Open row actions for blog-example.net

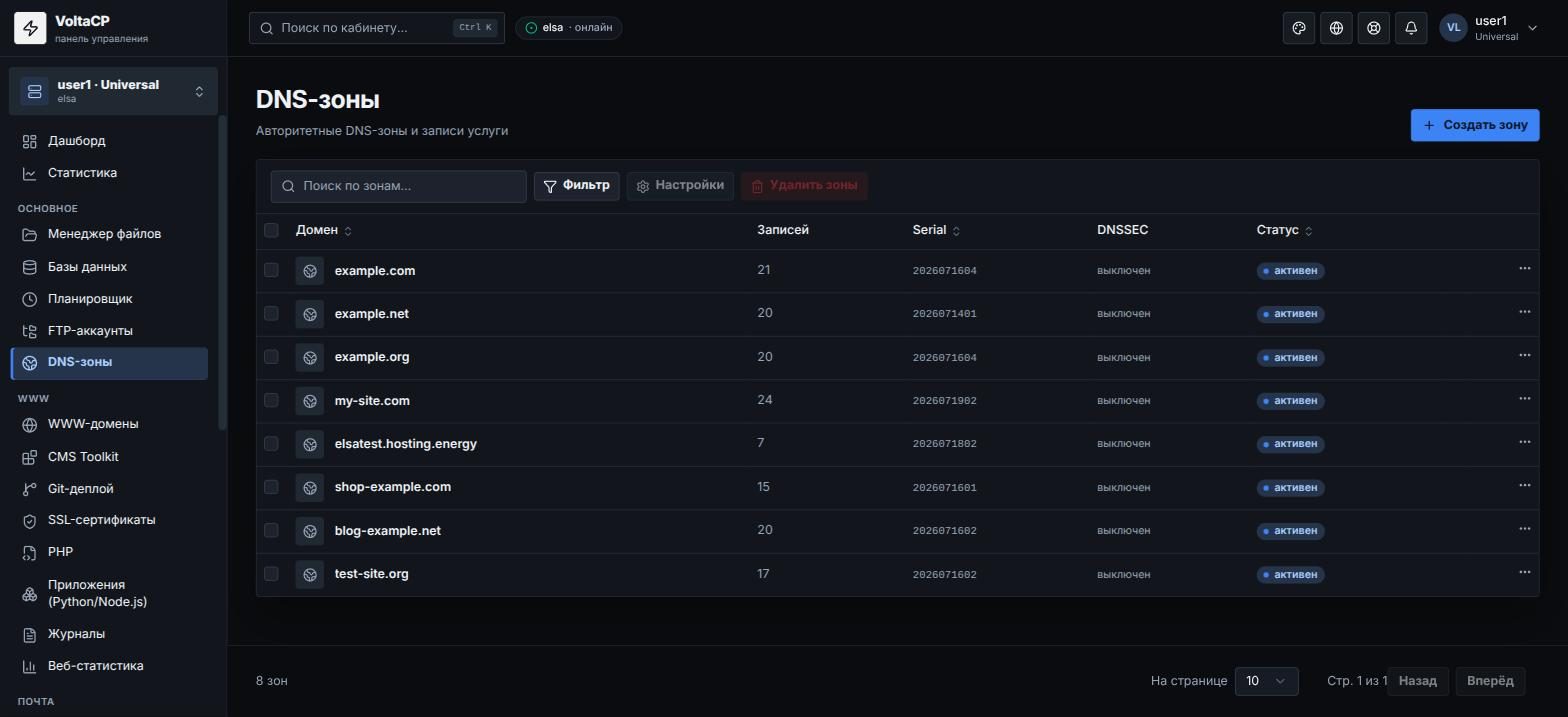1524,529
